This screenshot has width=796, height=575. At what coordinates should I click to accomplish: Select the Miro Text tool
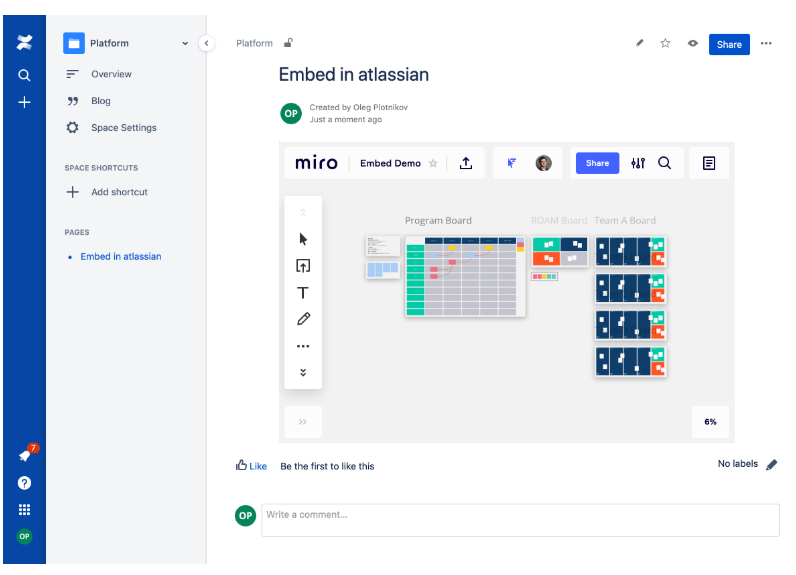pyautogui.click(x=303, y=293)
